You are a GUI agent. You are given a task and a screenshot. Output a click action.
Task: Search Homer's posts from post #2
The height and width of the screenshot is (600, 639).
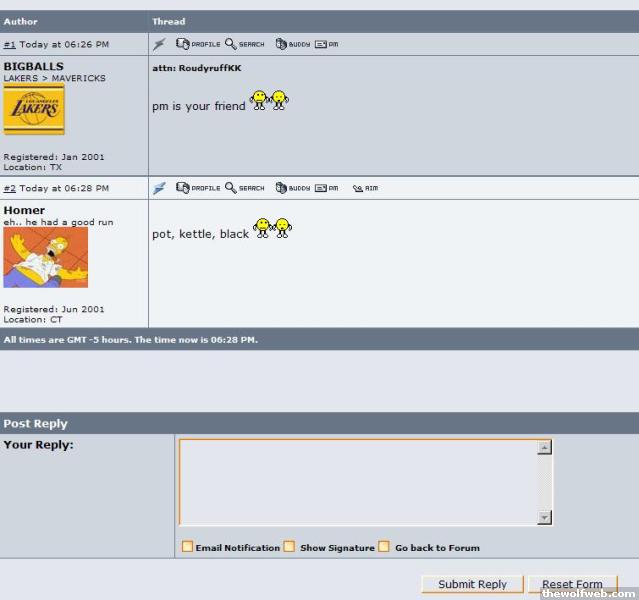[x=245, y=188]
